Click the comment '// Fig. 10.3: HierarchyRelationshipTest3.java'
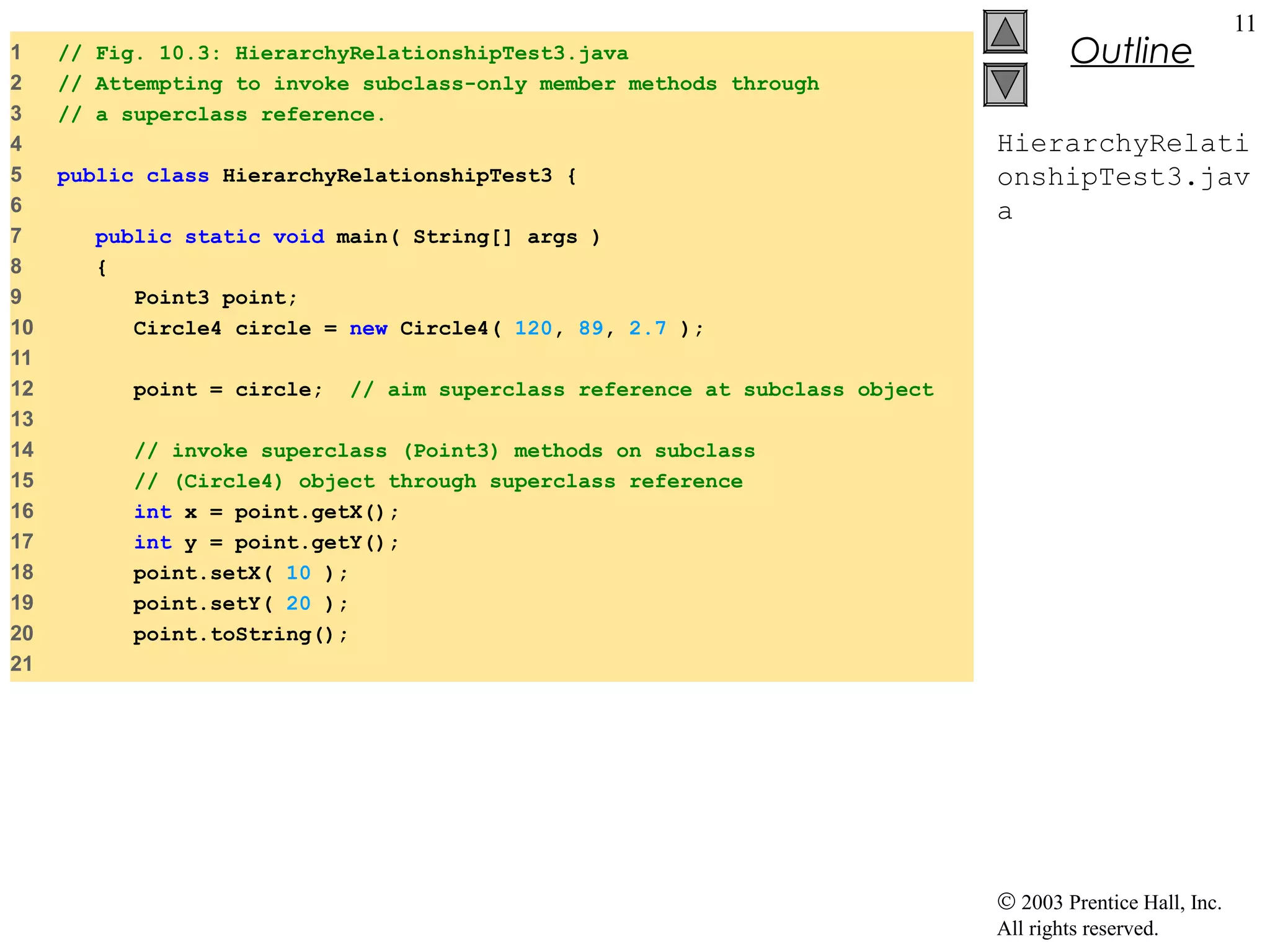 (343, 53)
